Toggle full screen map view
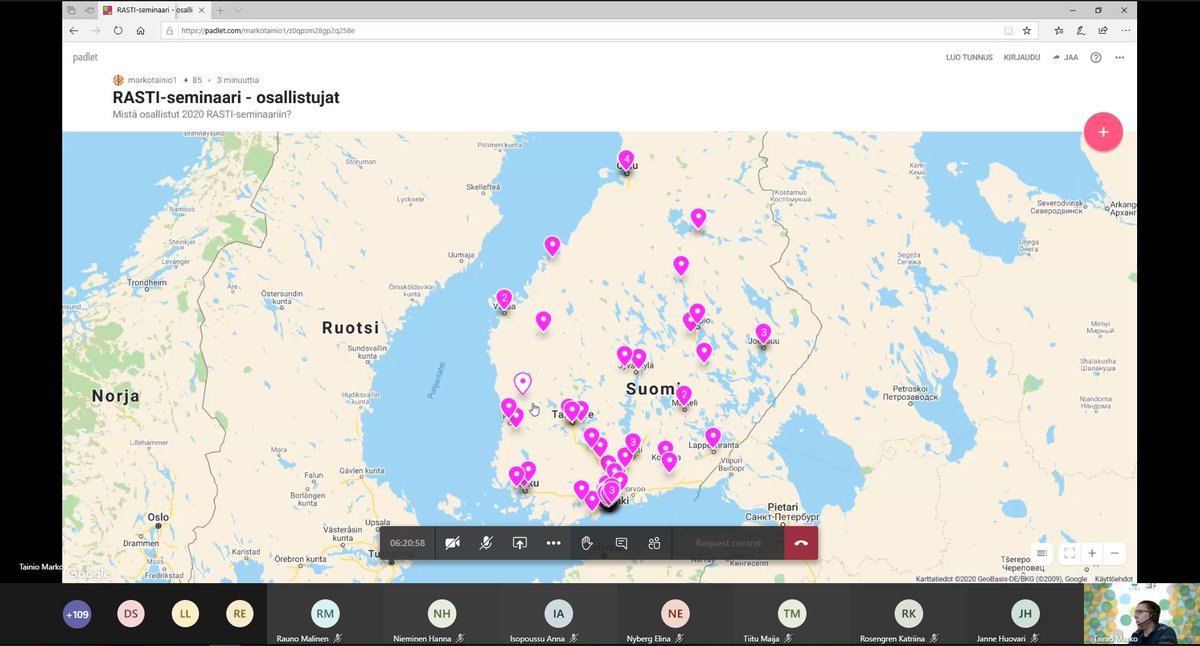 (1069, 553)
